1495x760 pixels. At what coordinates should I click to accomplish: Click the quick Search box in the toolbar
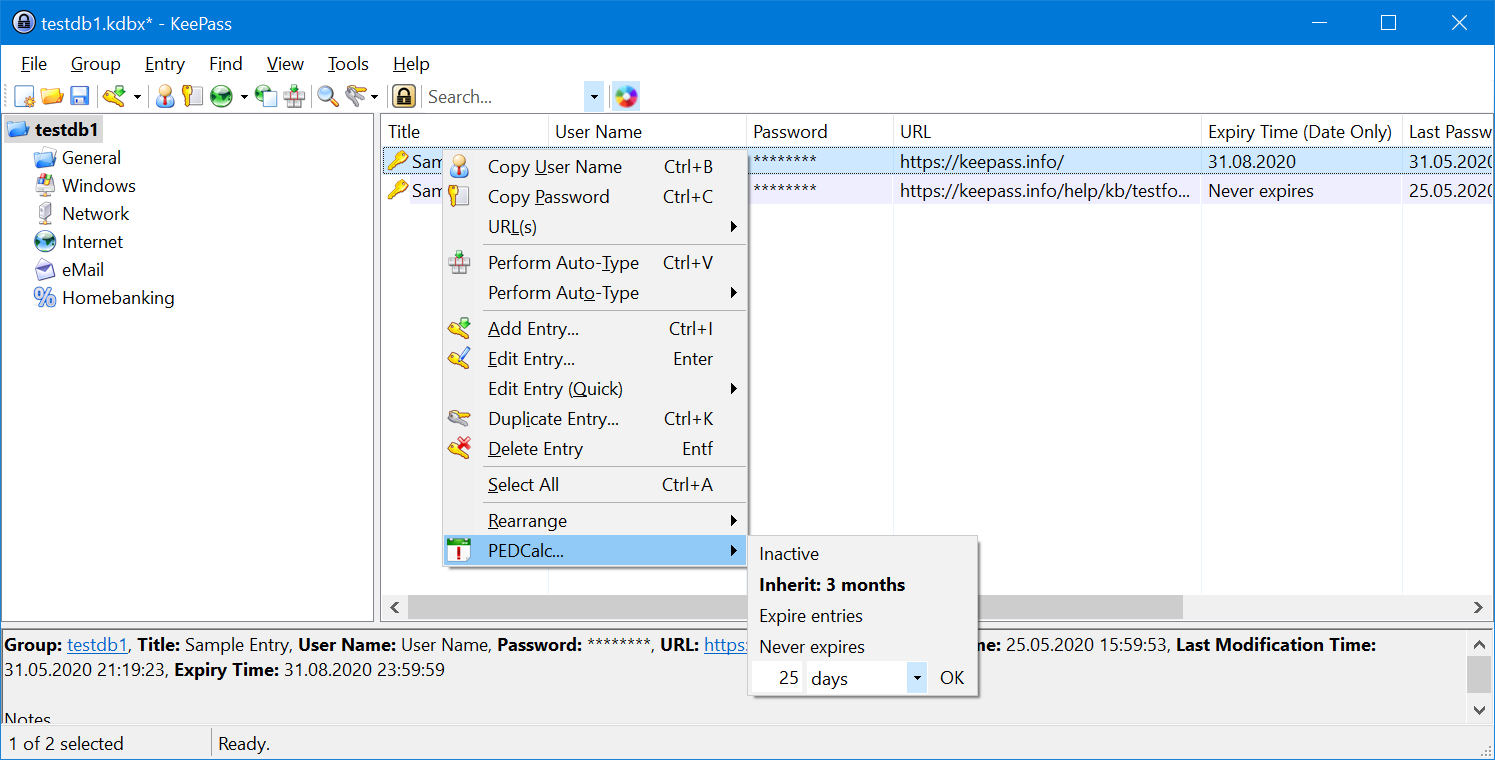coord(504,97)
